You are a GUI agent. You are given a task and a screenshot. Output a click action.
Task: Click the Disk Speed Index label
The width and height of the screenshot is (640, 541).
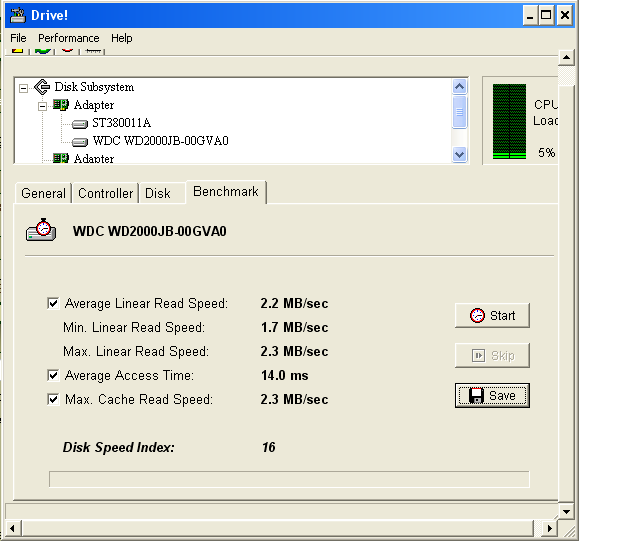pos(118,447)
